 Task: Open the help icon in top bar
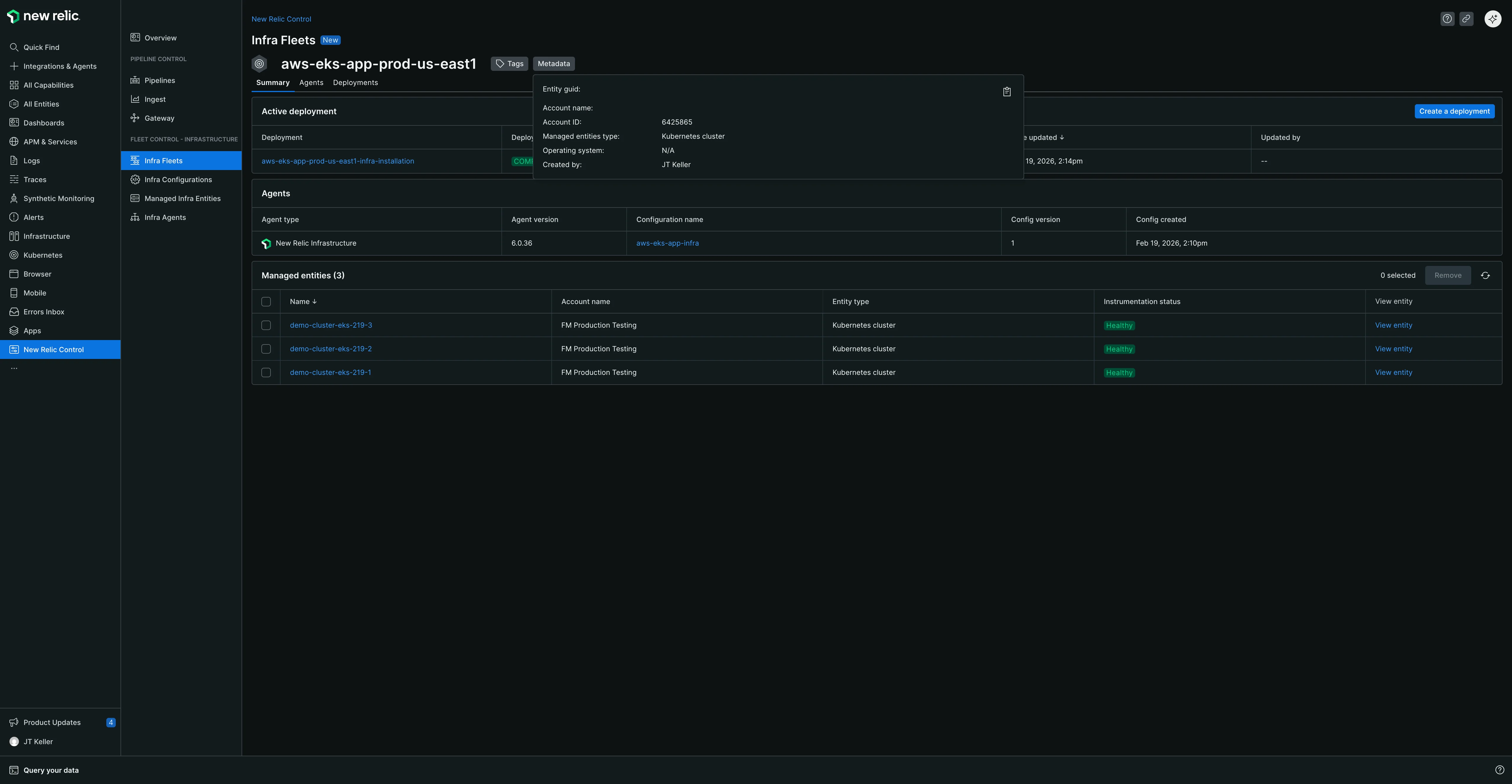(x=1447, y=18)
